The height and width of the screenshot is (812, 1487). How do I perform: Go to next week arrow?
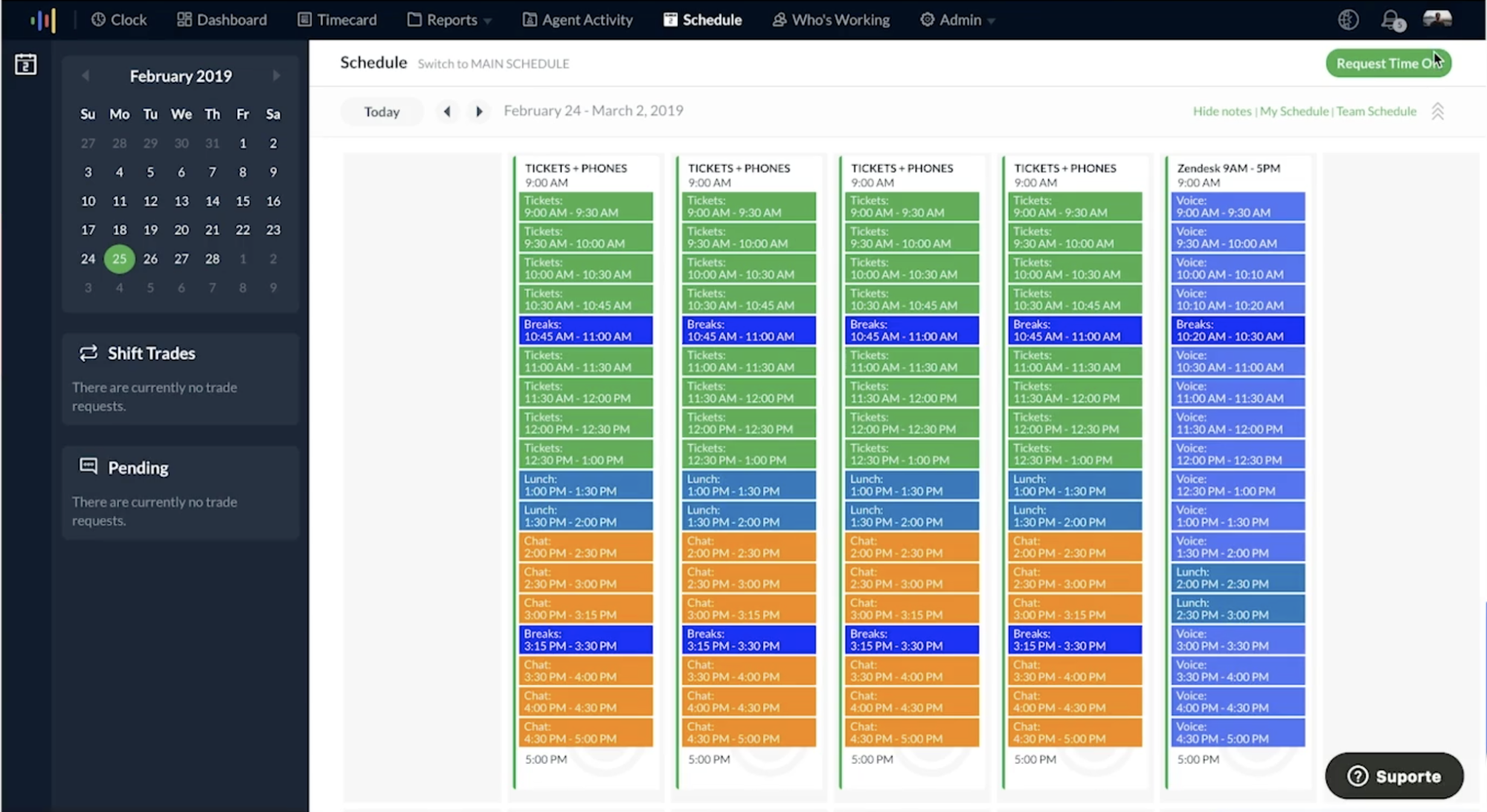click(x=479, y=112)
